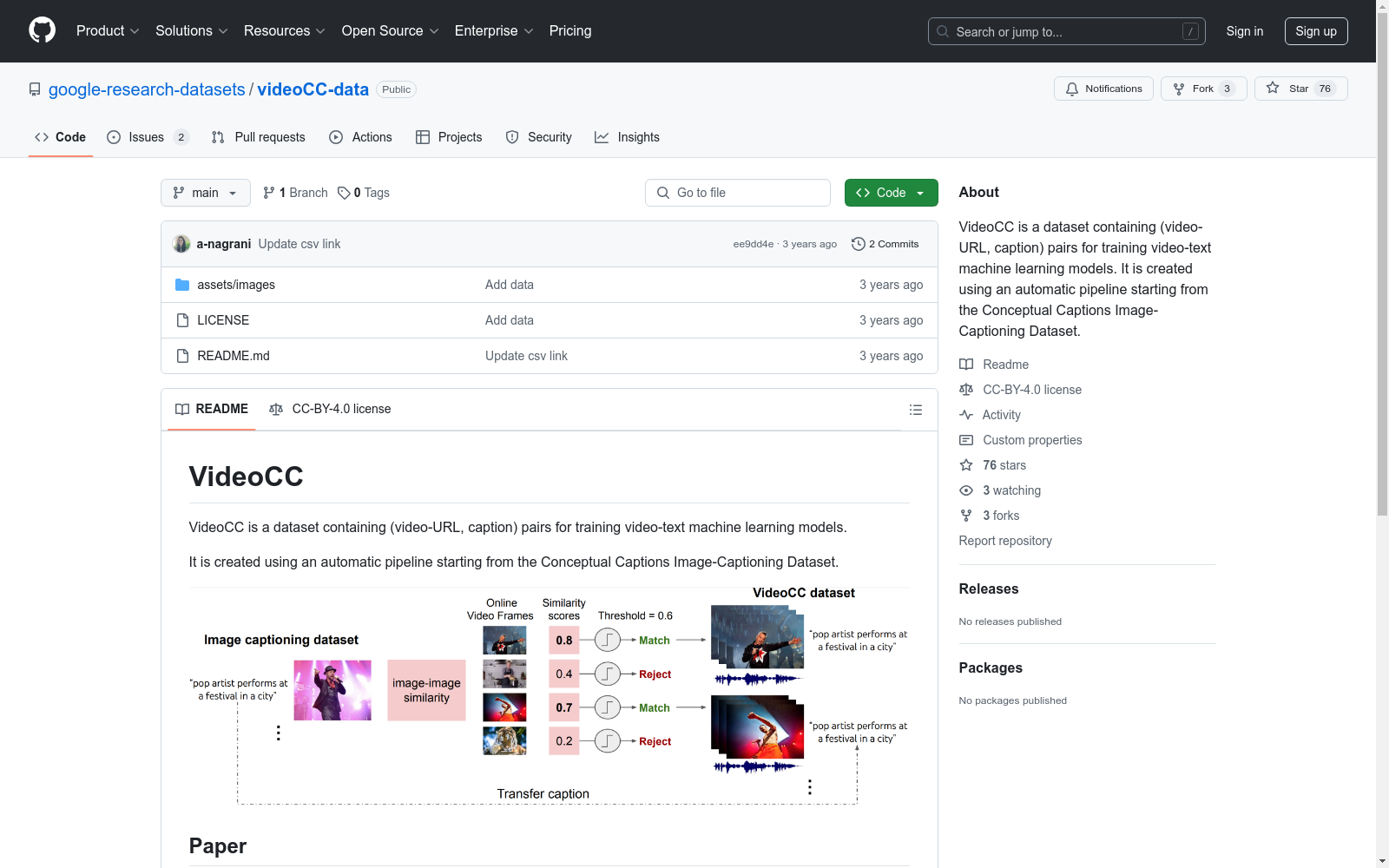The image size is (1389, 868).
Task: Star the repository with Star button
Action: point(1300,89)
